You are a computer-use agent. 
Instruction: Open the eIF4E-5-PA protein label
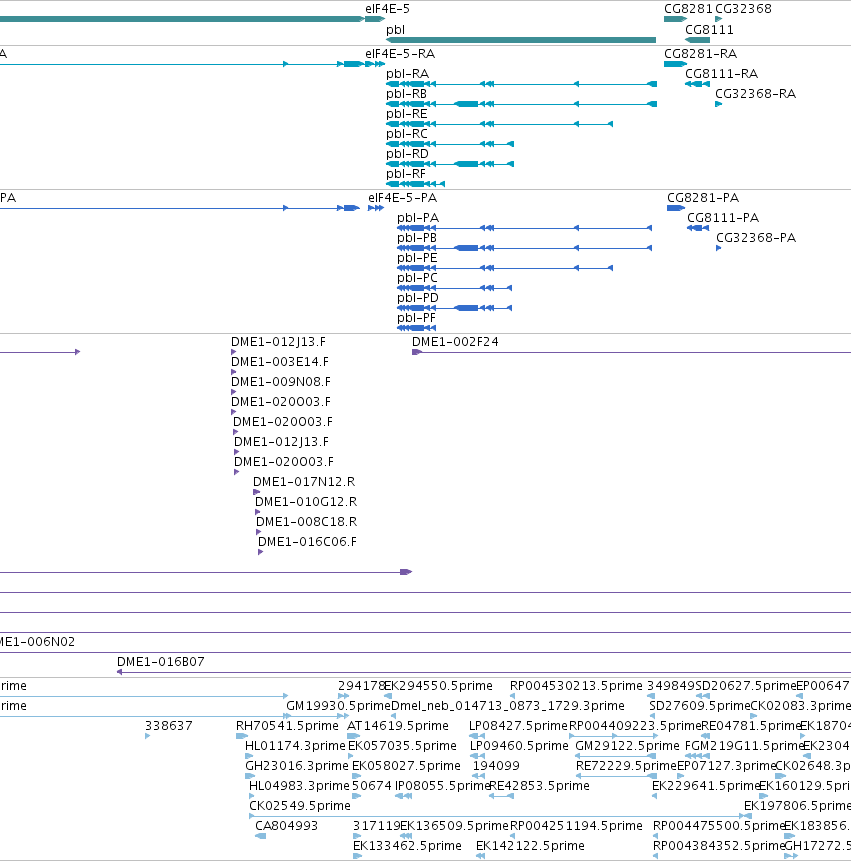pyautogui.click(x=402, y=198)
